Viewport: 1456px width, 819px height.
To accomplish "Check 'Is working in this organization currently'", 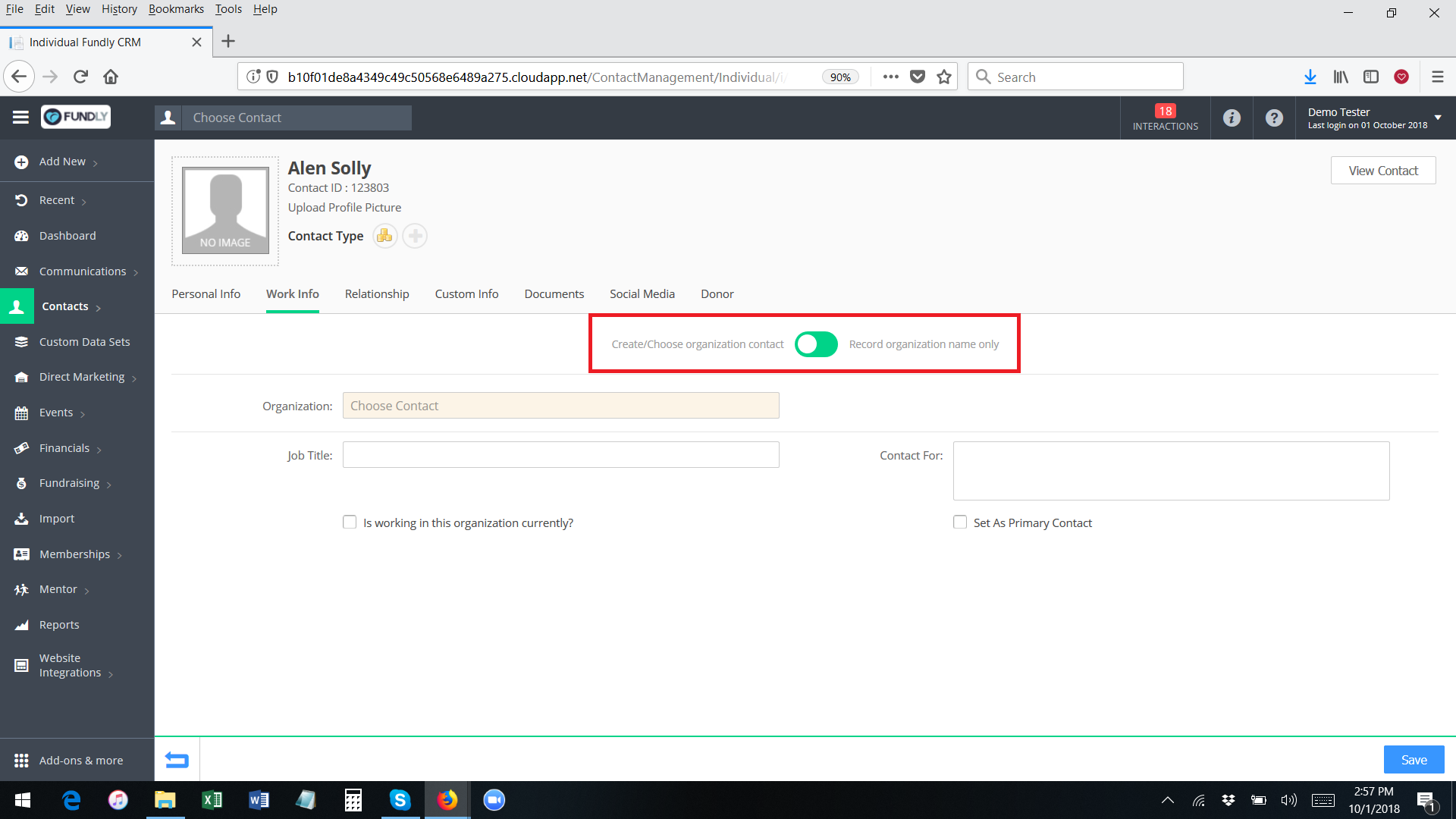I will [350, 522].
